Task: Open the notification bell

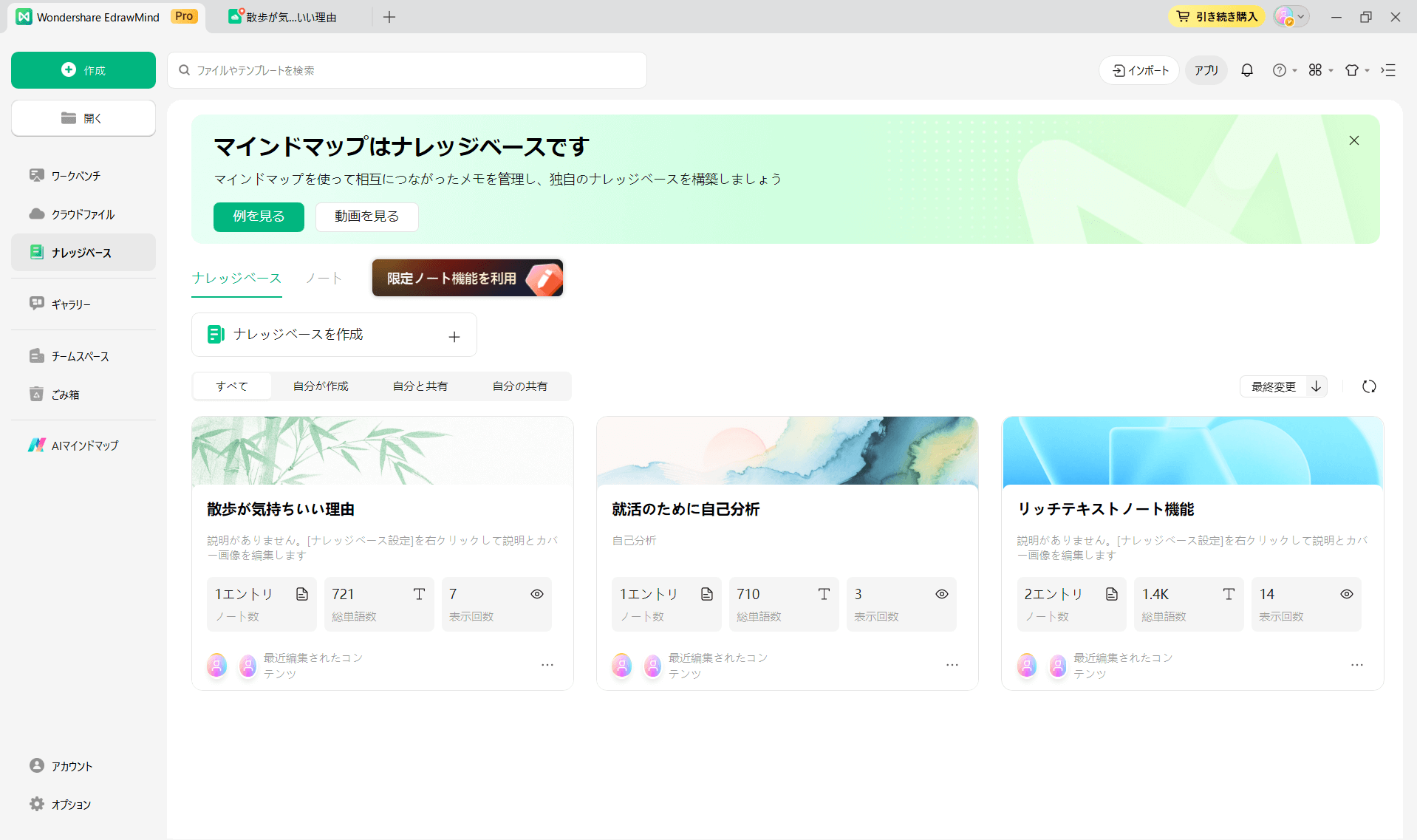Action: (x=1246, y=70)
